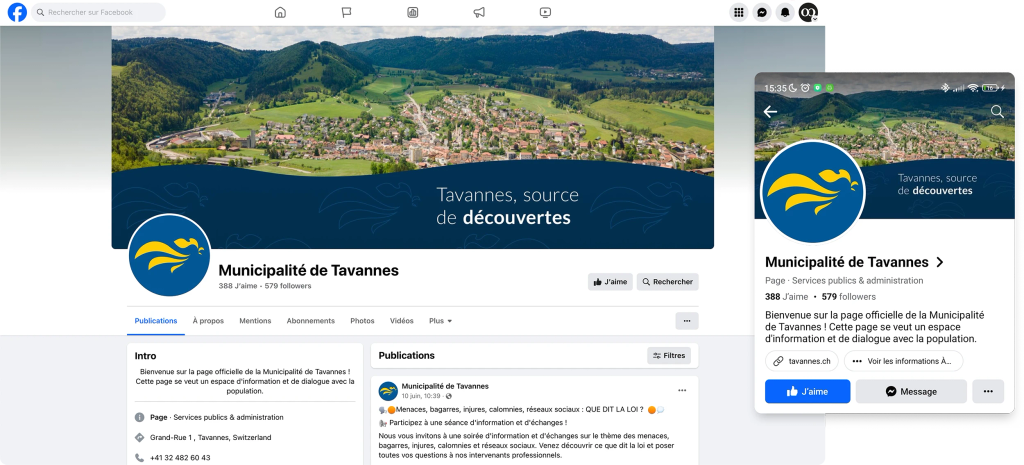Open the Filtres button in Publications
Viewport: 1024px width, 465px height.
click(669, 356)
